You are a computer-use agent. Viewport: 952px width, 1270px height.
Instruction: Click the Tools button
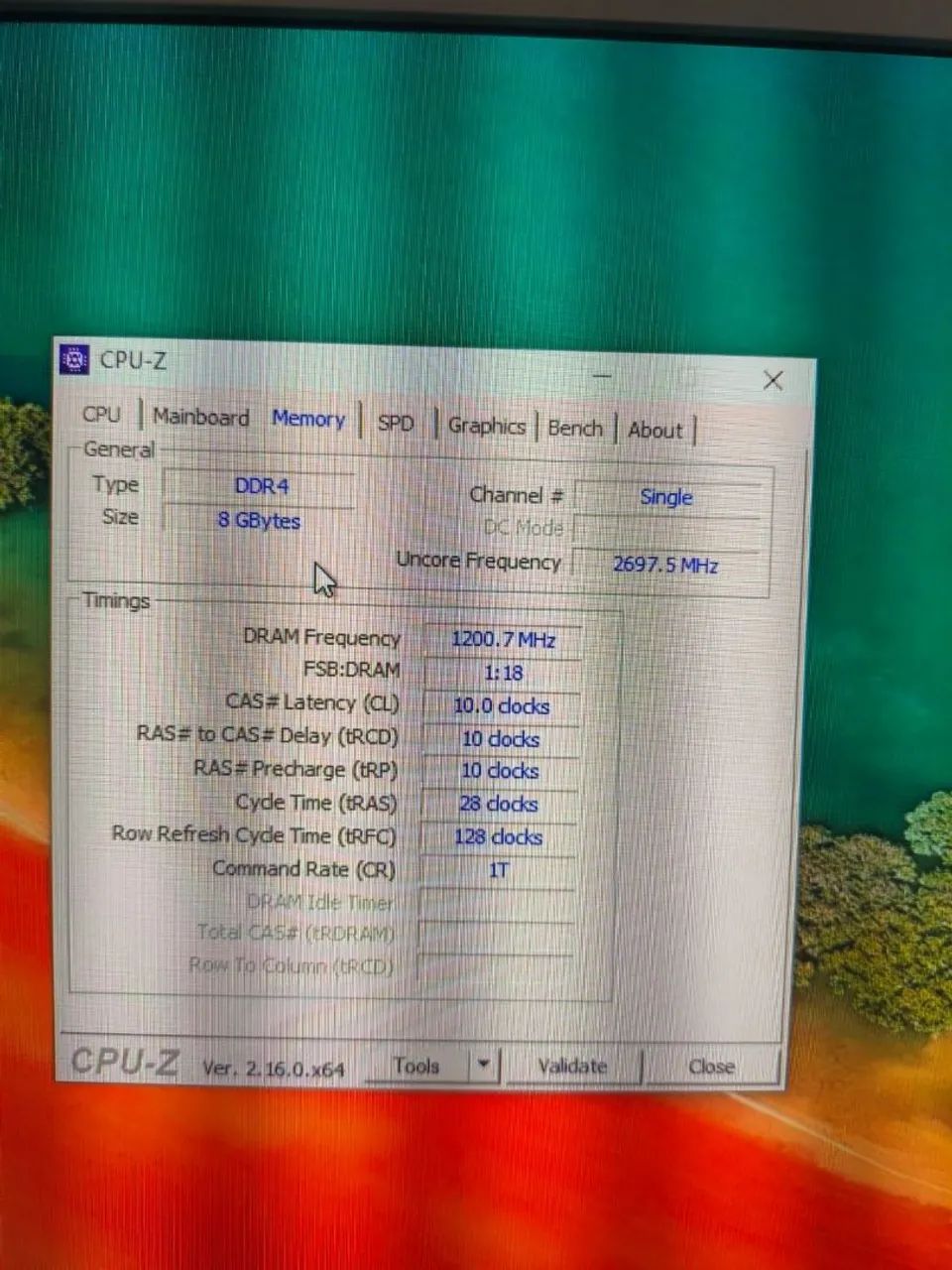coord(416,1066)
